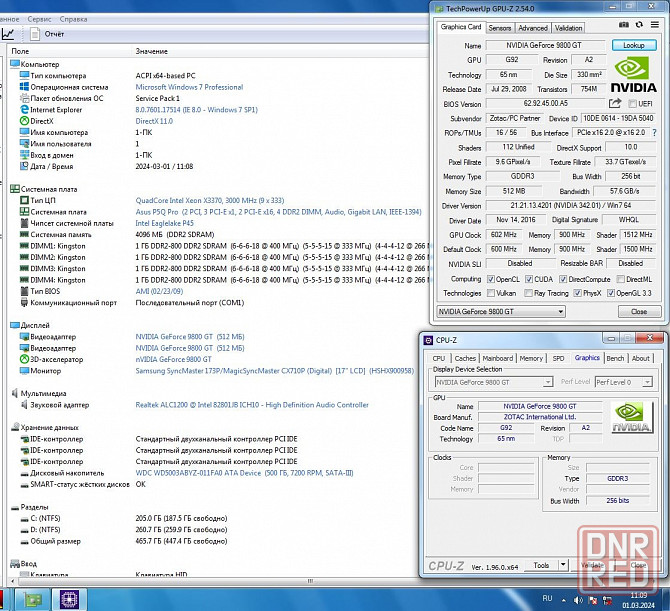This screenshot has height=611, width=670.
Task: Toggle the OpenCL checkbox
Action: (x=491, y=279)
